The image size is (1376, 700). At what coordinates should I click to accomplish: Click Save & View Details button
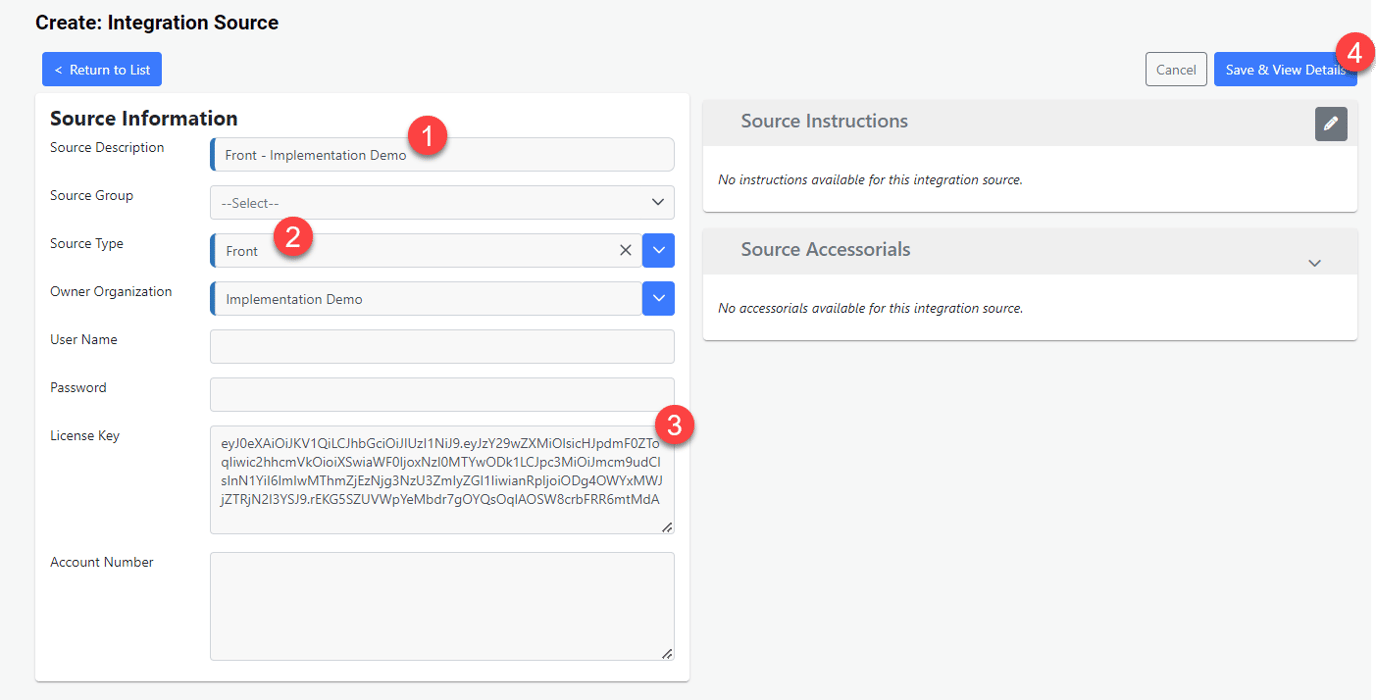1285,69
